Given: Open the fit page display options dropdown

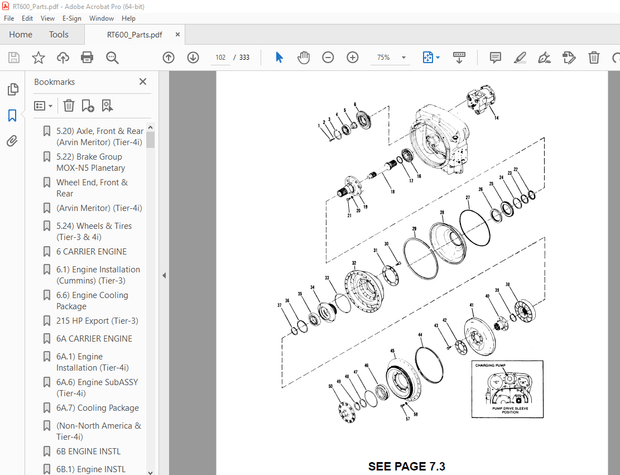Looking at the screenshot, I should pyautogui.click(x=431, y=58).
